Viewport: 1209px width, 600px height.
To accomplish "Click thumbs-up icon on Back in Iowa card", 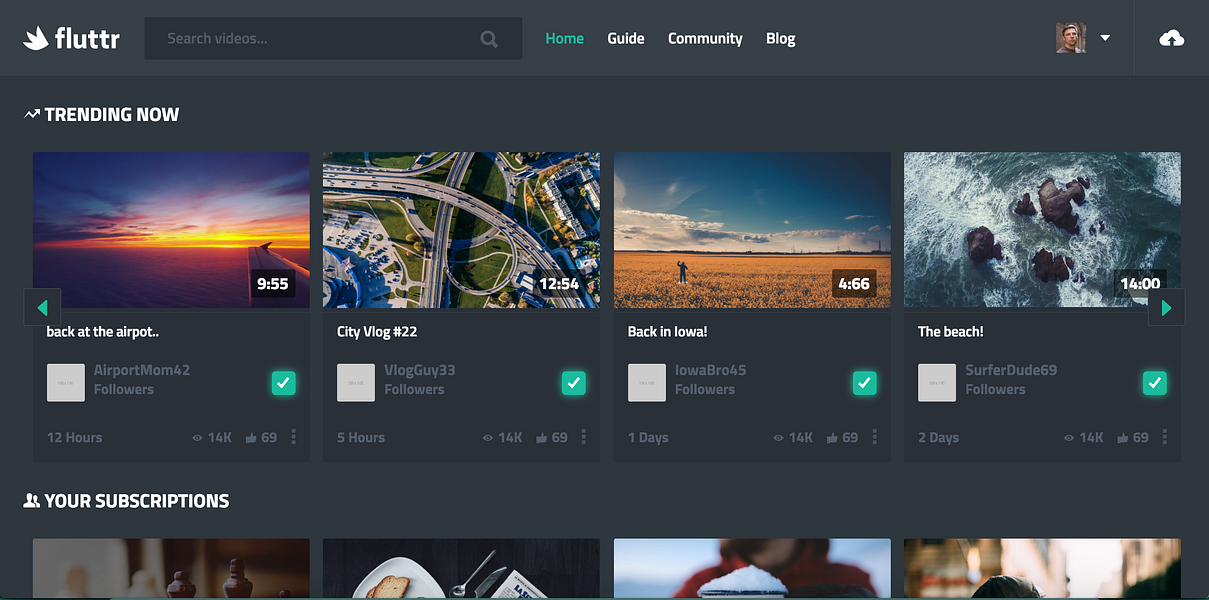I will (x=832, y=438).
